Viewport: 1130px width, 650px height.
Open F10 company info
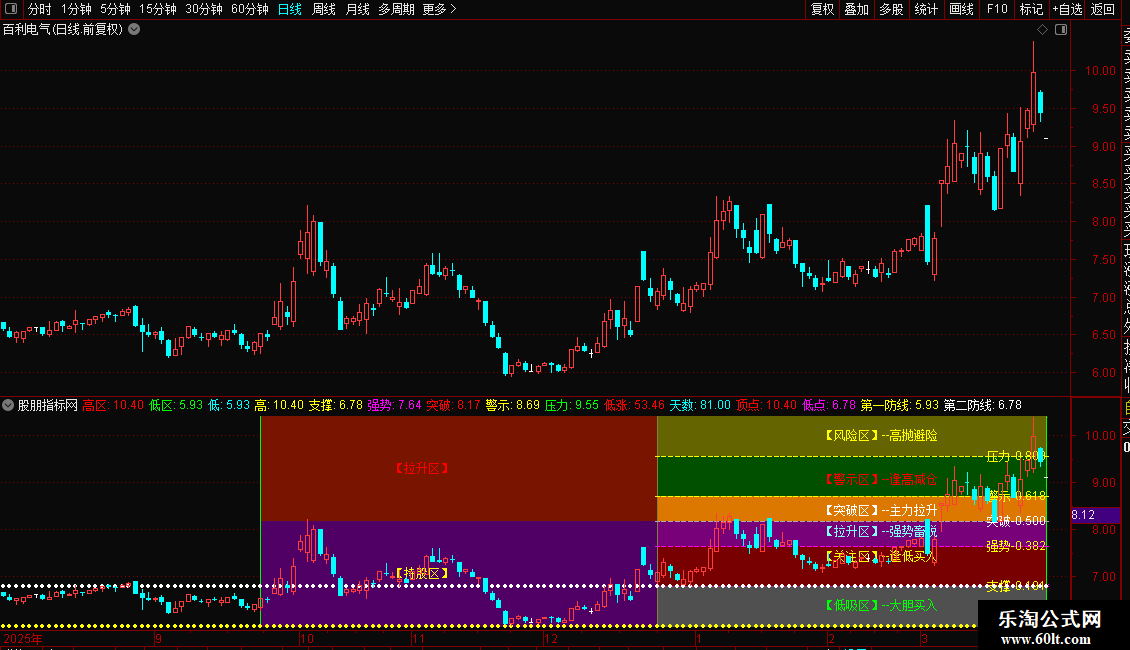(x=997, y=9)
